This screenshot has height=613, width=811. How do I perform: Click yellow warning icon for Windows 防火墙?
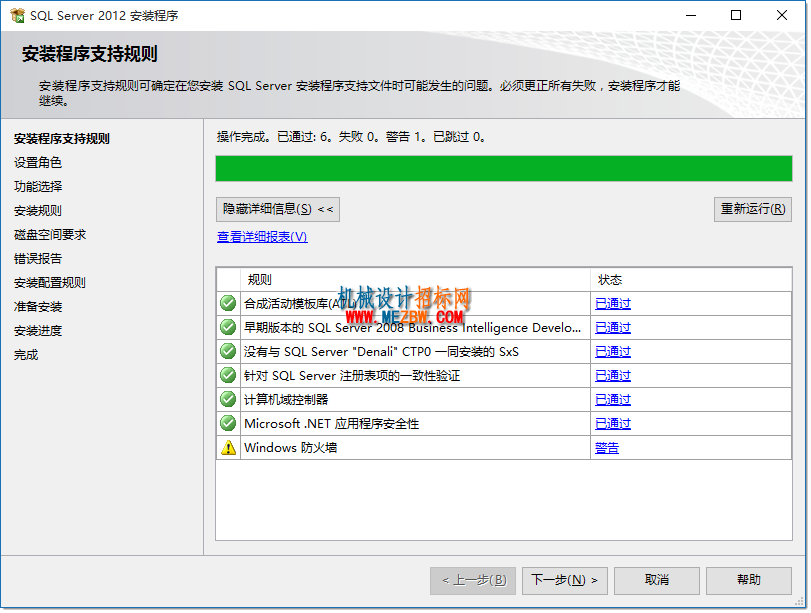coord(228,447)
